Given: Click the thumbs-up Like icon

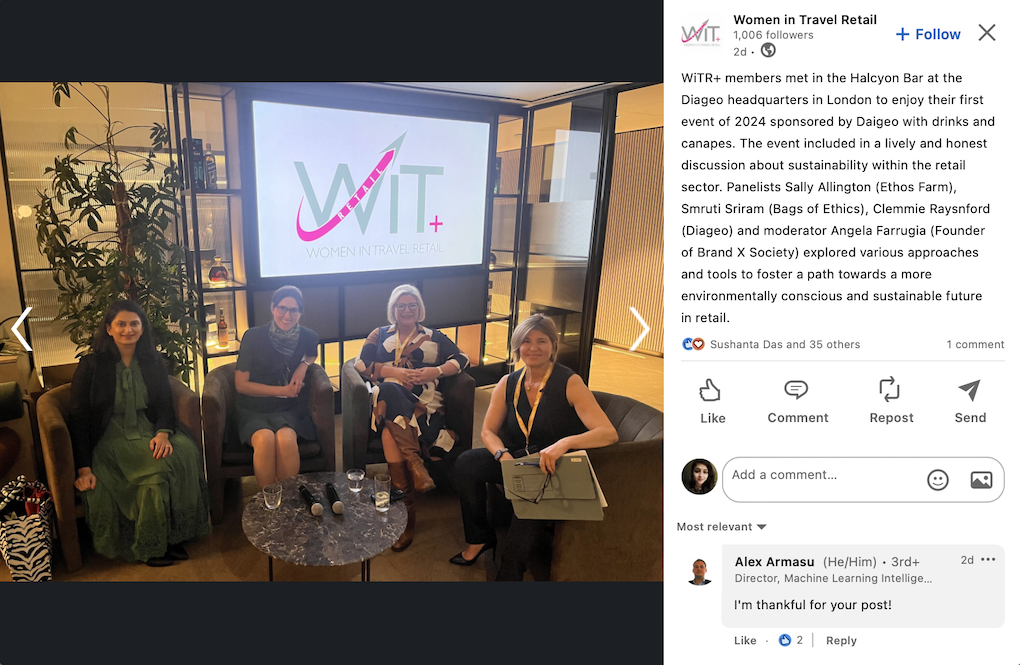Looking at the screenshot, I should click(x=710, y=390).
